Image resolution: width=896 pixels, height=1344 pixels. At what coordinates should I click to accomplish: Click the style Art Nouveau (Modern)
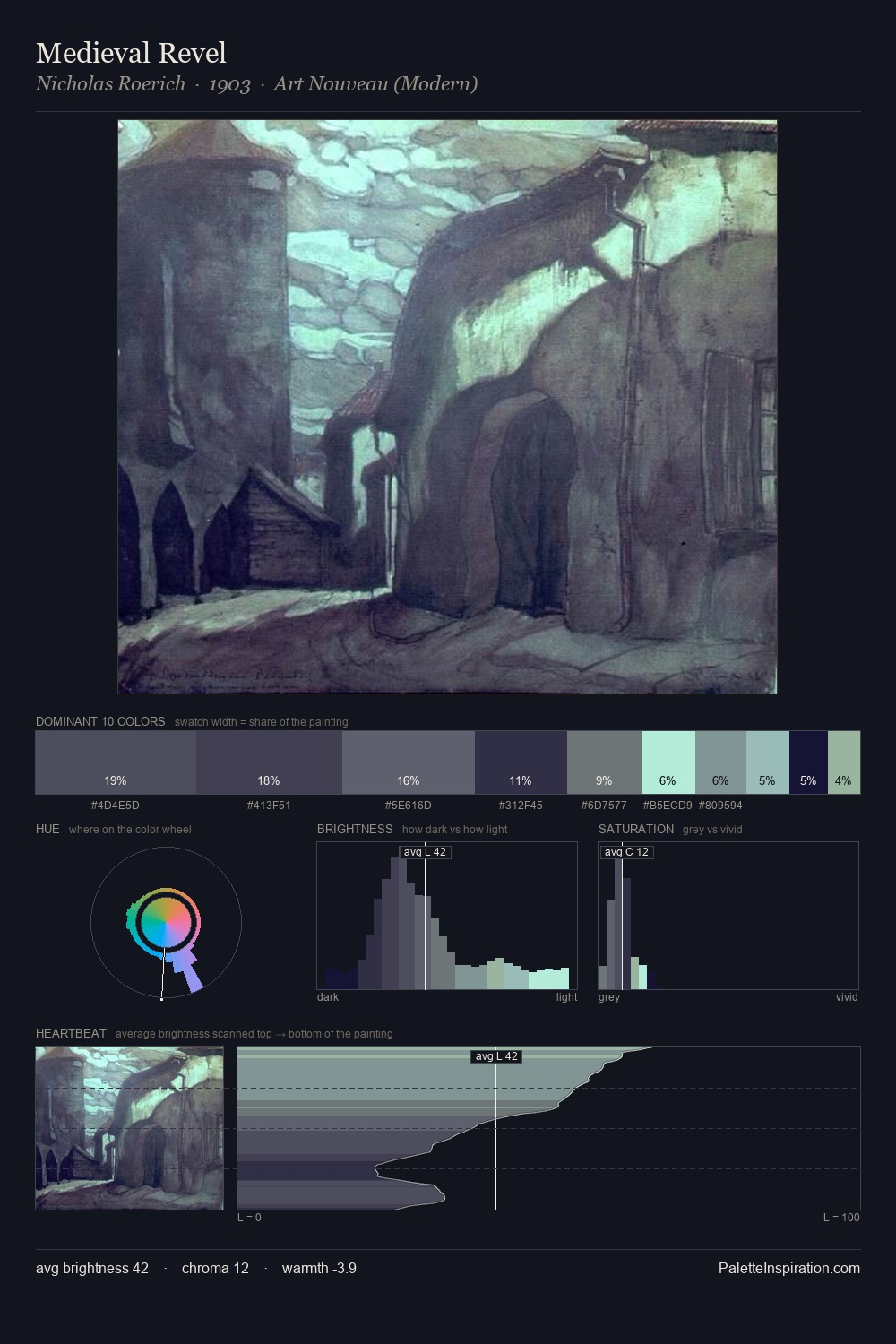click(375, 83)
